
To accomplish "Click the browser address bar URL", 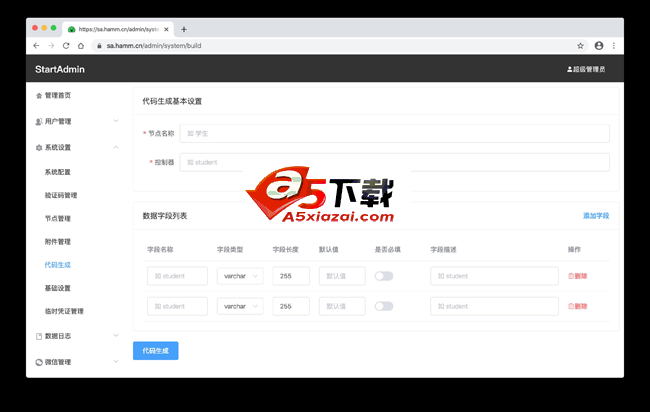I will pos(154,46).
